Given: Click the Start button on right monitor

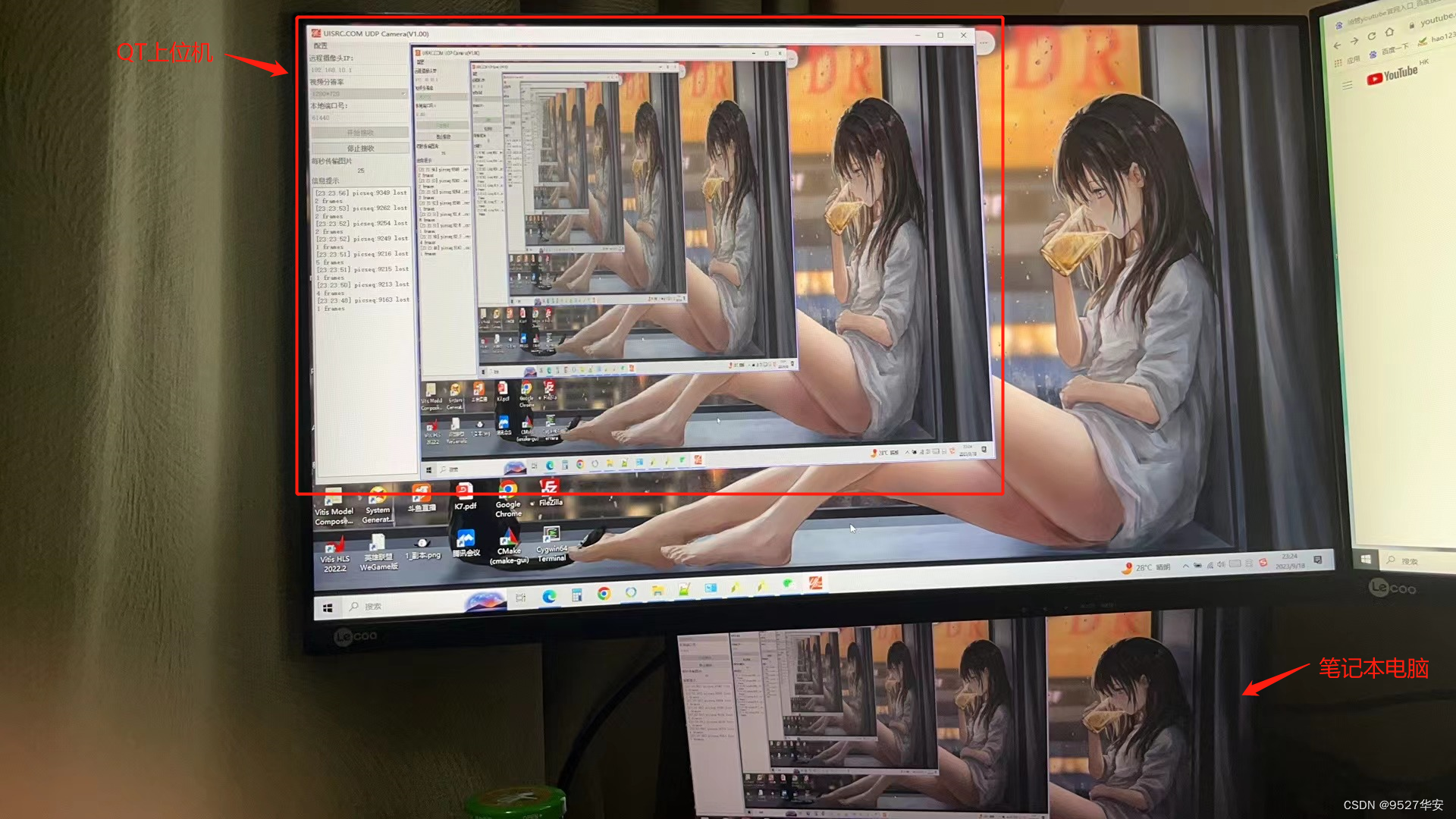Looking at the screenshot, I should pyautogui.click(x=1365, y=560).
